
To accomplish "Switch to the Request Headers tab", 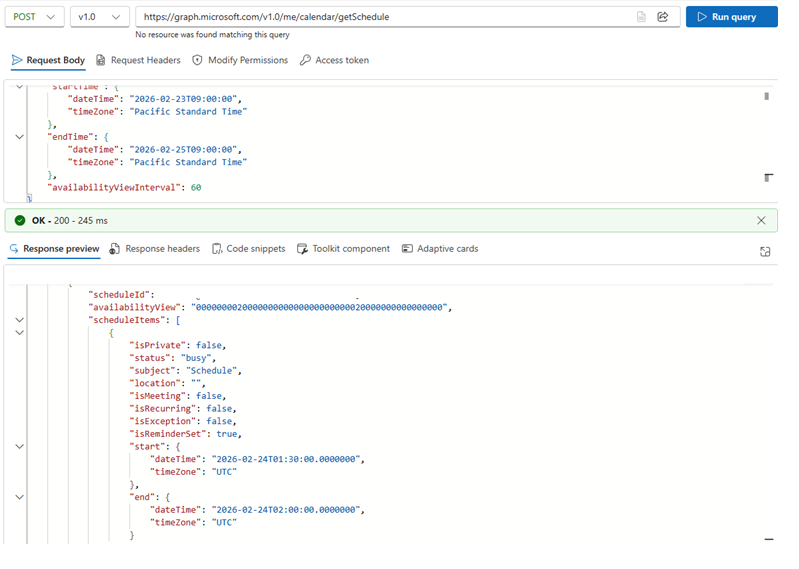I will tap(138, 60).
